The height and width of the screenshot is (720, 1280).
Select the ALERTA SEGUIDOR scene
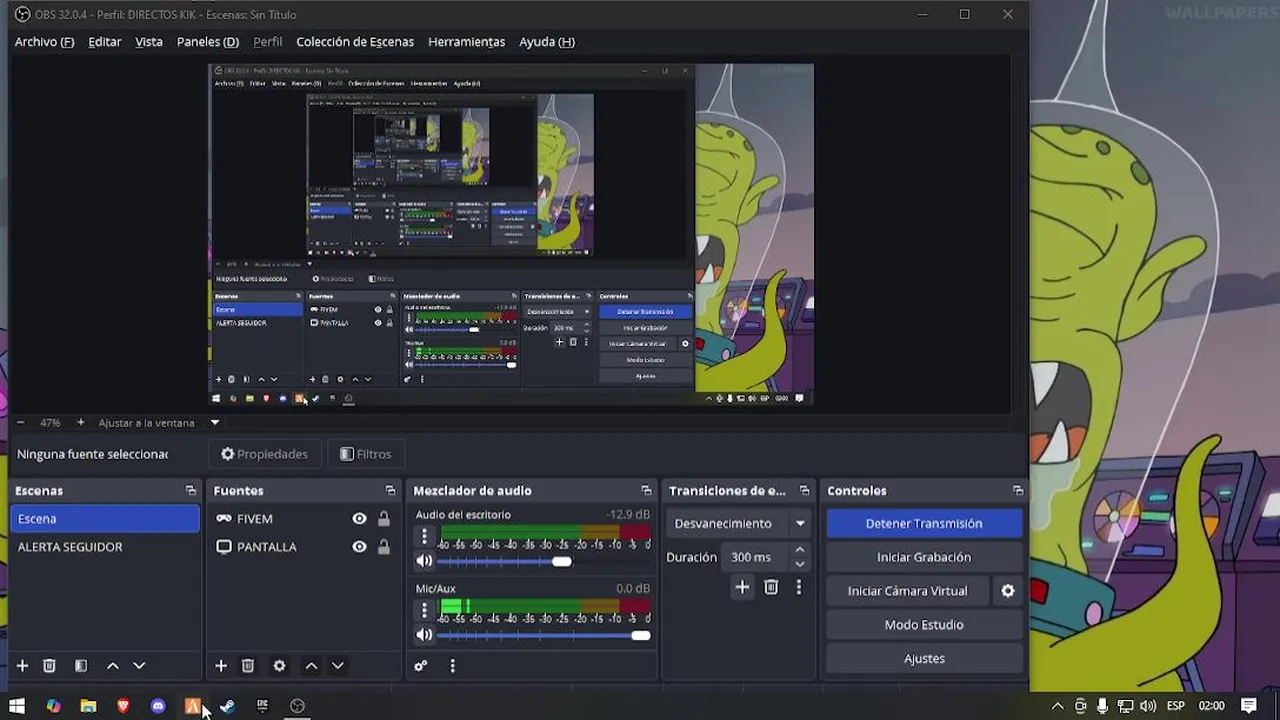105,547
